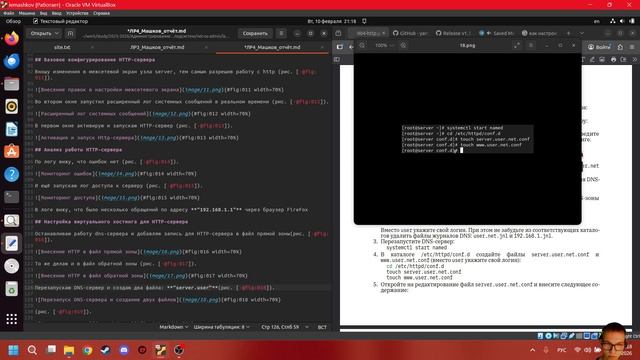Open the text editor hamburger menu
Screen dimensions: 640x360
(x=281, y=33)
